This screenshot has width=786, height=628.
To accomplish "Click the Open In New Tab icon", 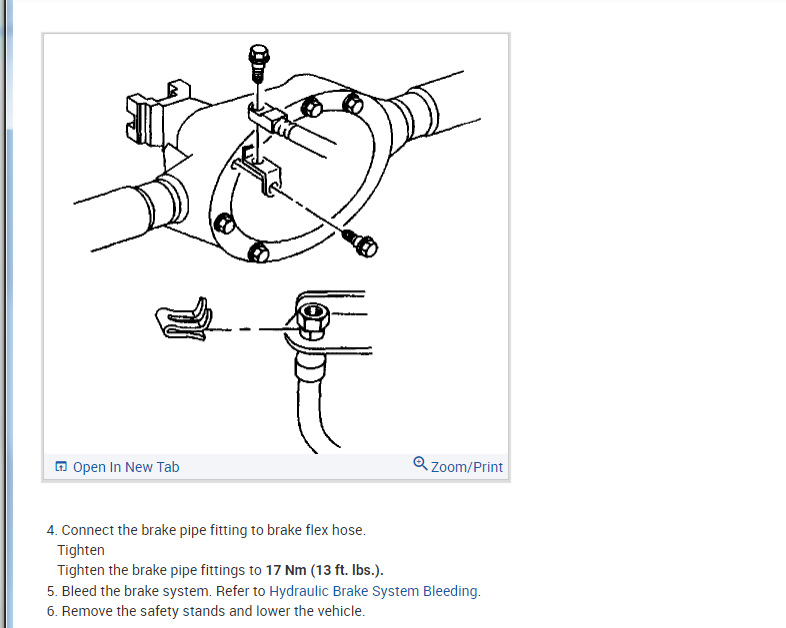I will coord(61,467).
